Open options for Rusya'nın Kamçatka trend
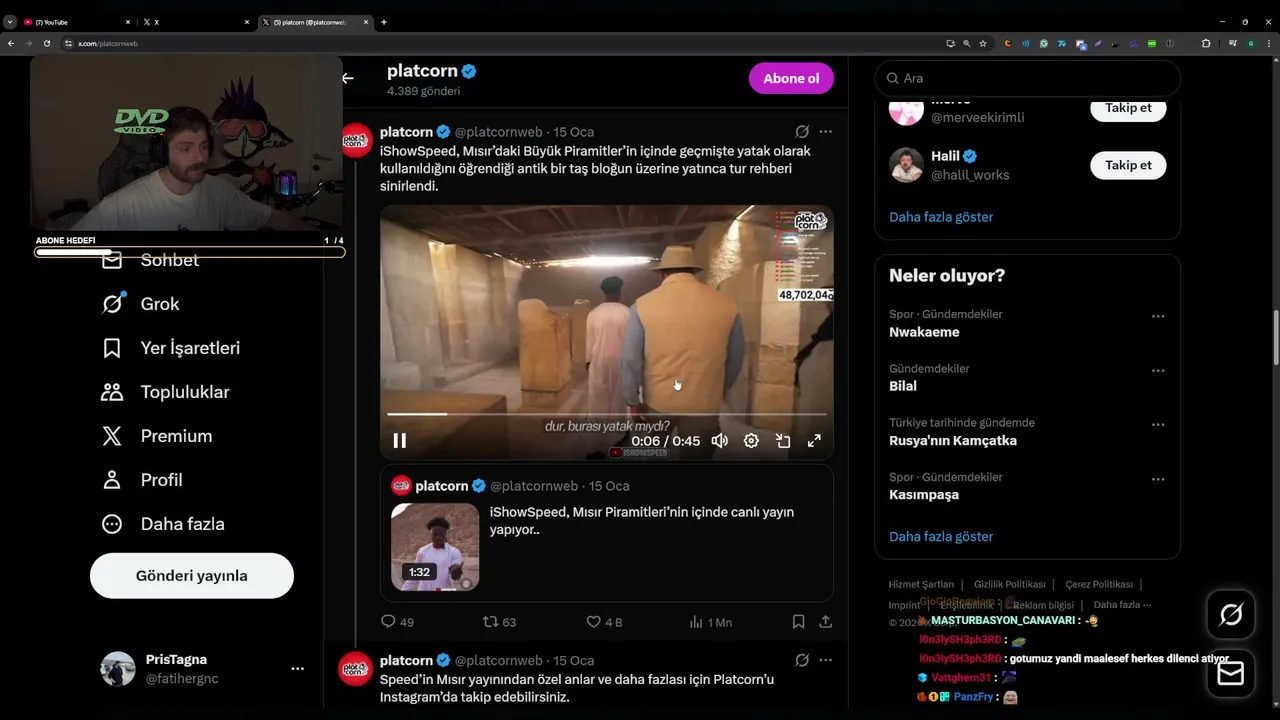The image size is (1280, 720). 1158,424
